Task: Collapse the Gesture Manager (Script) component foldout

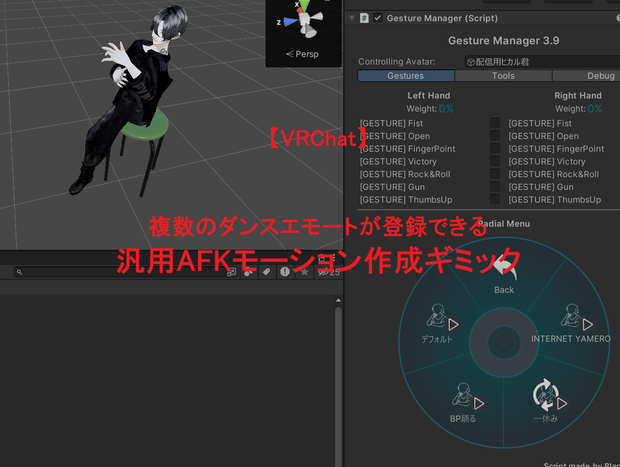Action: [352, 18]
